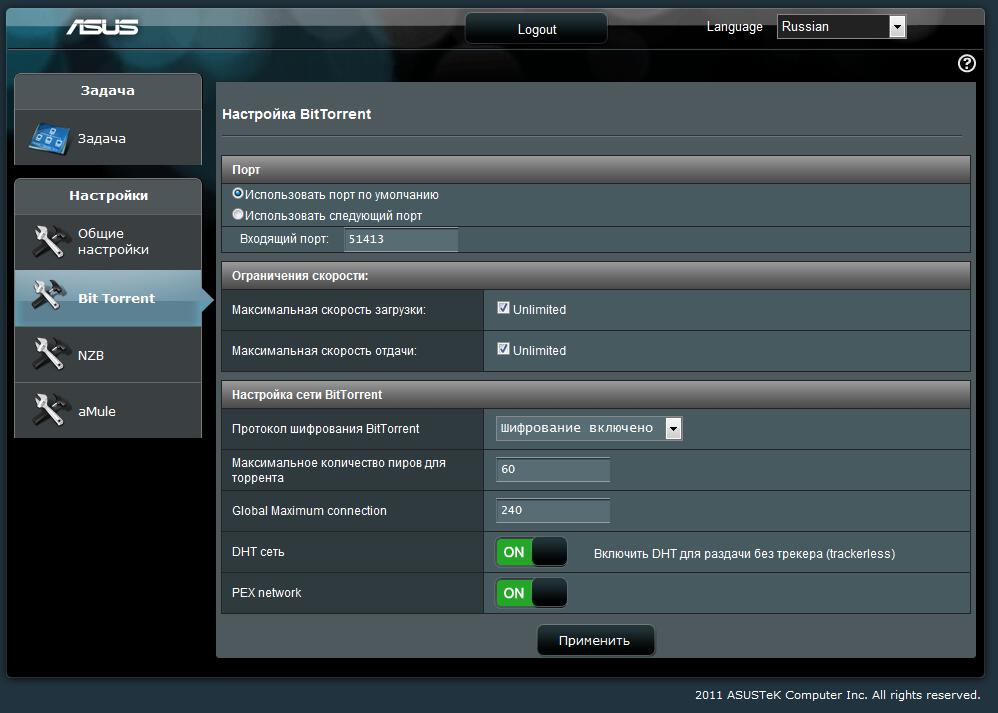This screenshot has height=713, width=998.
Task: Click the Максимальная скорость отдачи label
Action: [324, 351]
